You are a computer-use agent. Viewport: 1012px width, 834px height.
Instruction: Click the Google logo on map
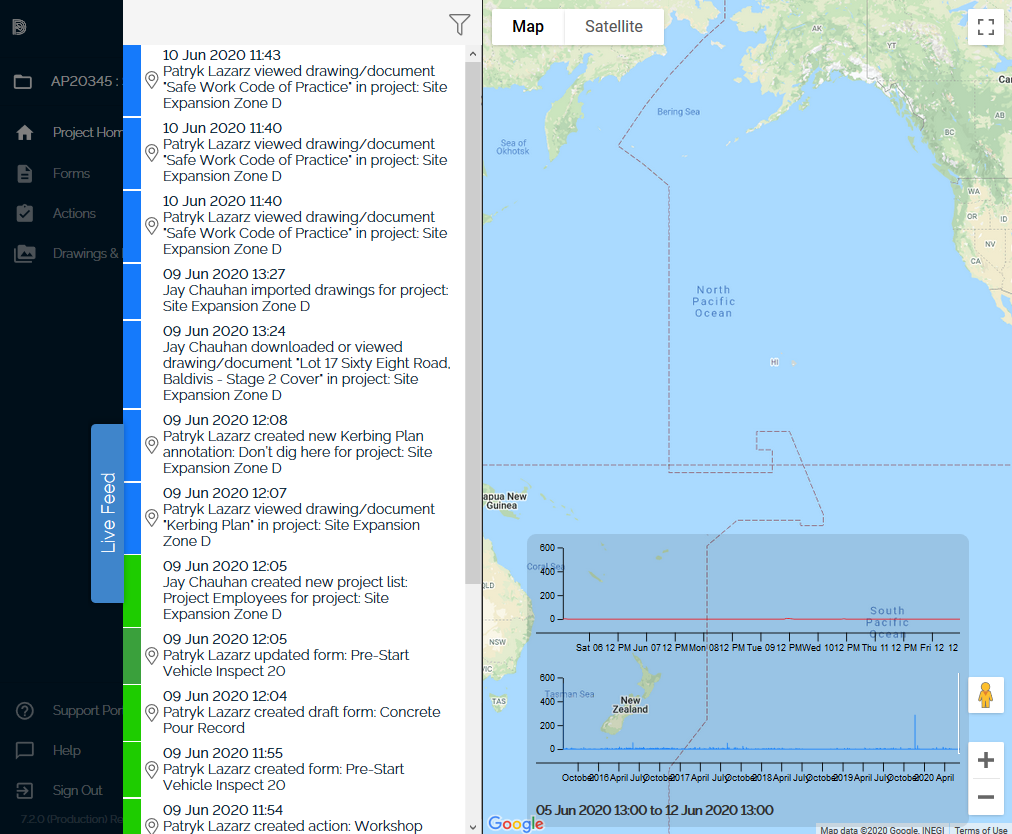point(516,823)
